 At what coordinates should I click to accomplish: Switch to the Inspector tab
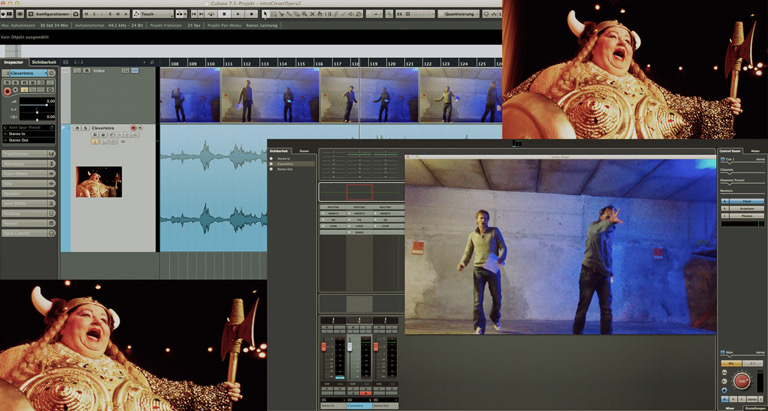14,62
